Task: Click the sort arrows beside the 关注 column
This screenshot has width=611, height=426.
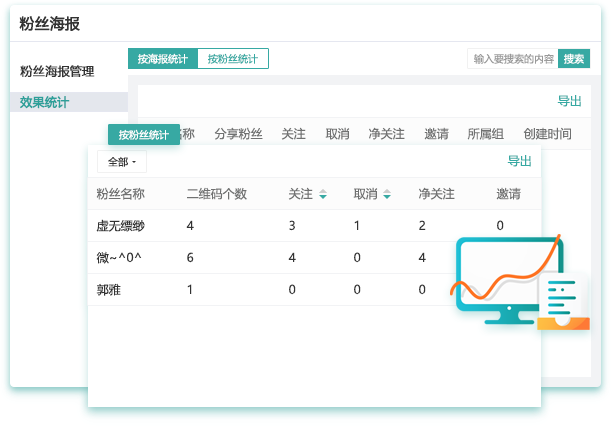Action: pos(323,195)
